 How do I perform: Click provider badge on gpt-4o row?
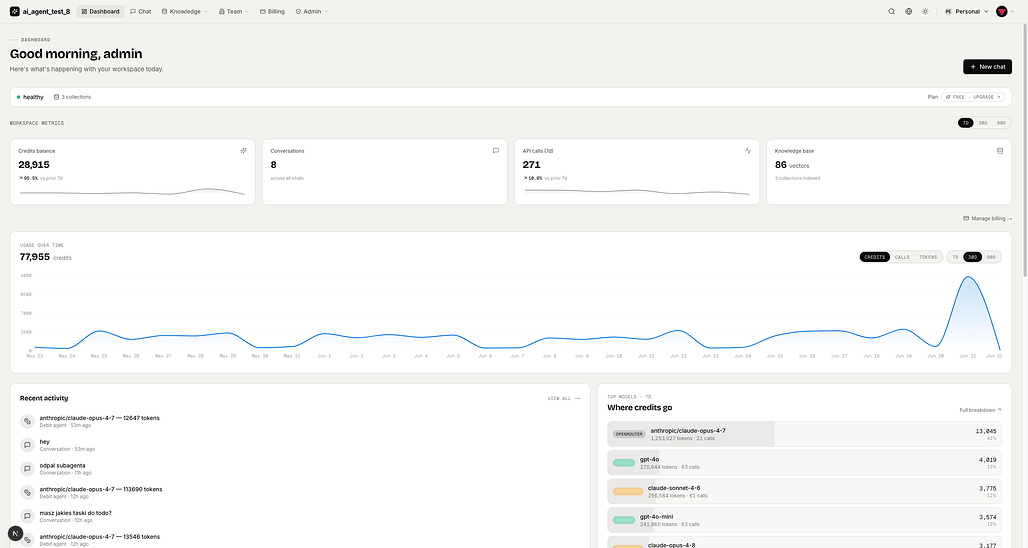click(x=623, y=463)
